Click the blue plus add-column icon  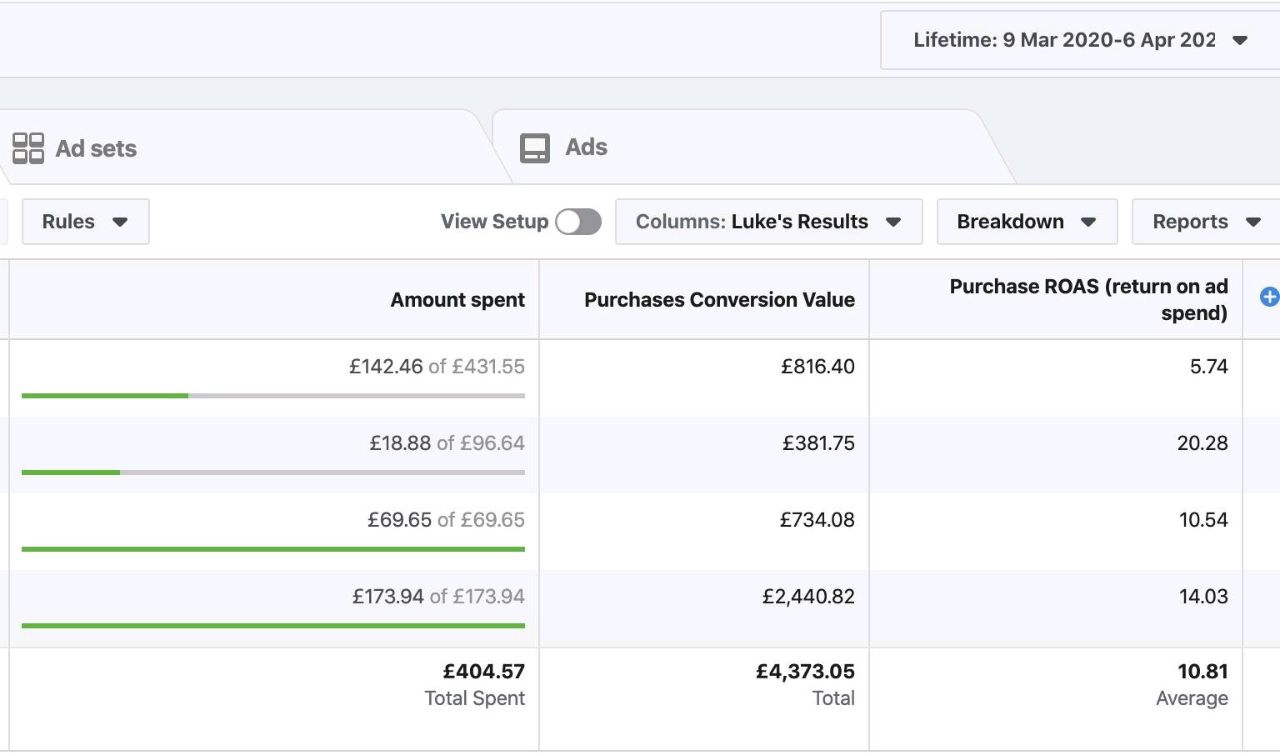click(x=1269, y=297)
